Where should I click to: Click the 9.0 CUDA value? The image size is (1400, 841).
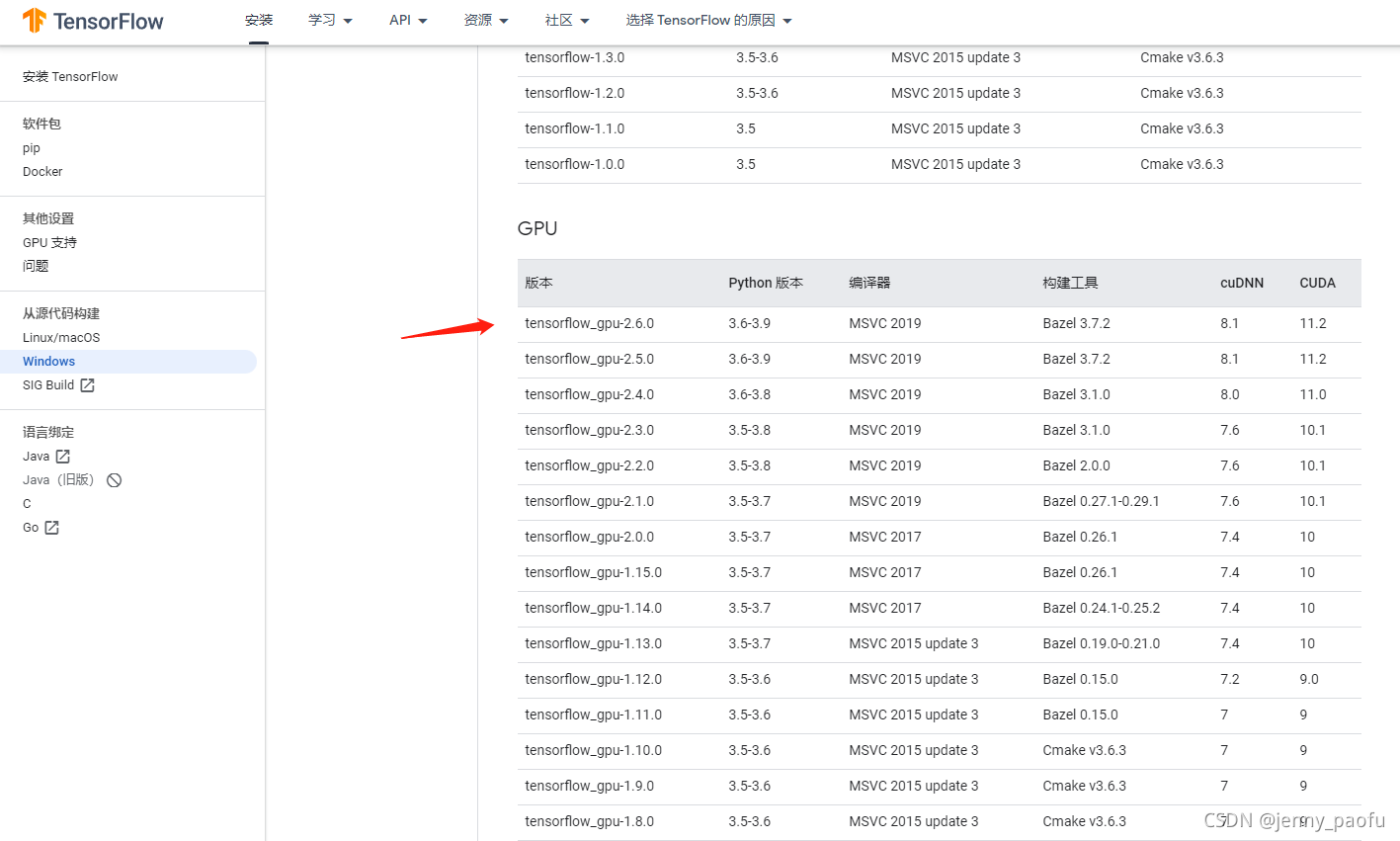click(x=1309, y=679)
